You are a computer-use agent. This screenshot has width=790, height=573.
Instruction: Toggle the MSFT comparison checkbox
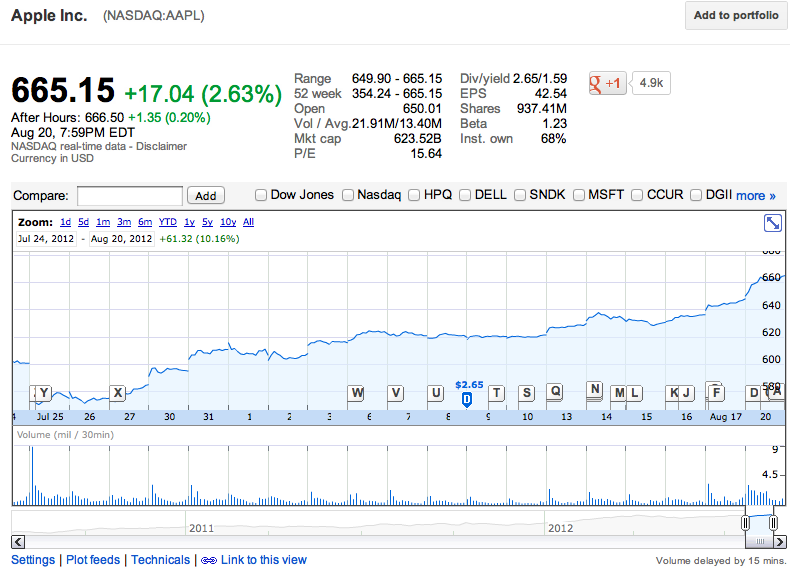pyautogui.click(x=579, y=195)
